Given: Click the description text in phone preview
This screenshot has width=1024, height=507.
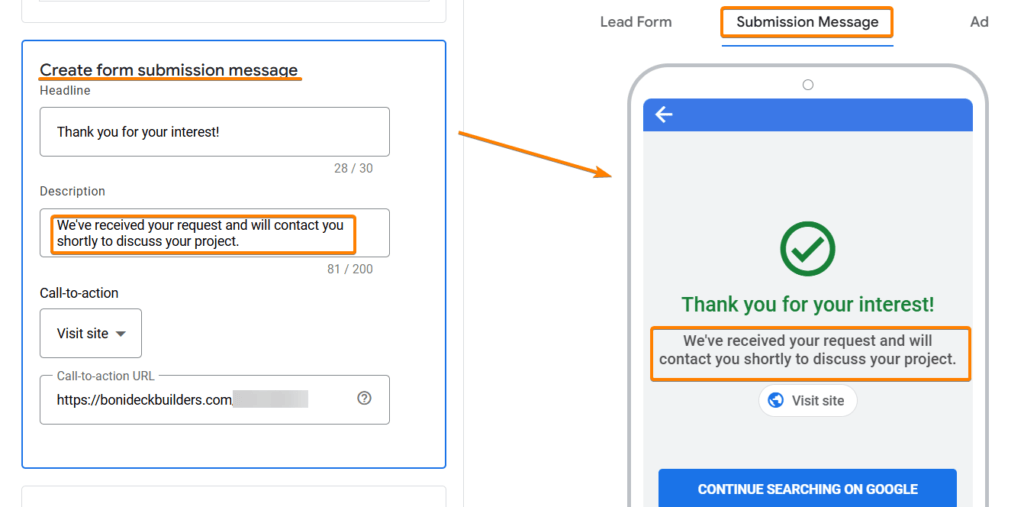Looking at the screenshot, I should point(808,350).
